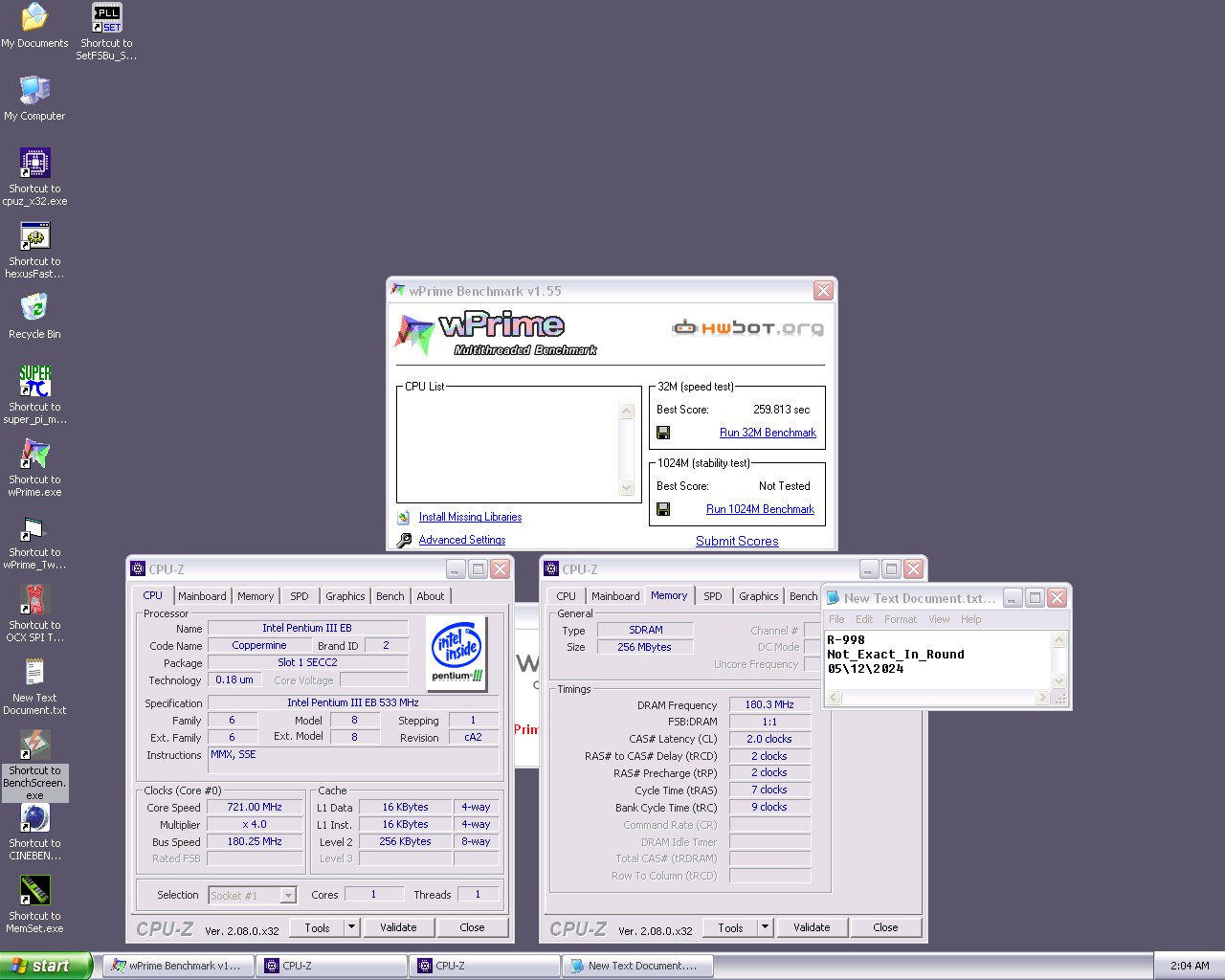
Task: Open Tools dropdown arrow in right CPU-Z
Action: pos(765,927)
